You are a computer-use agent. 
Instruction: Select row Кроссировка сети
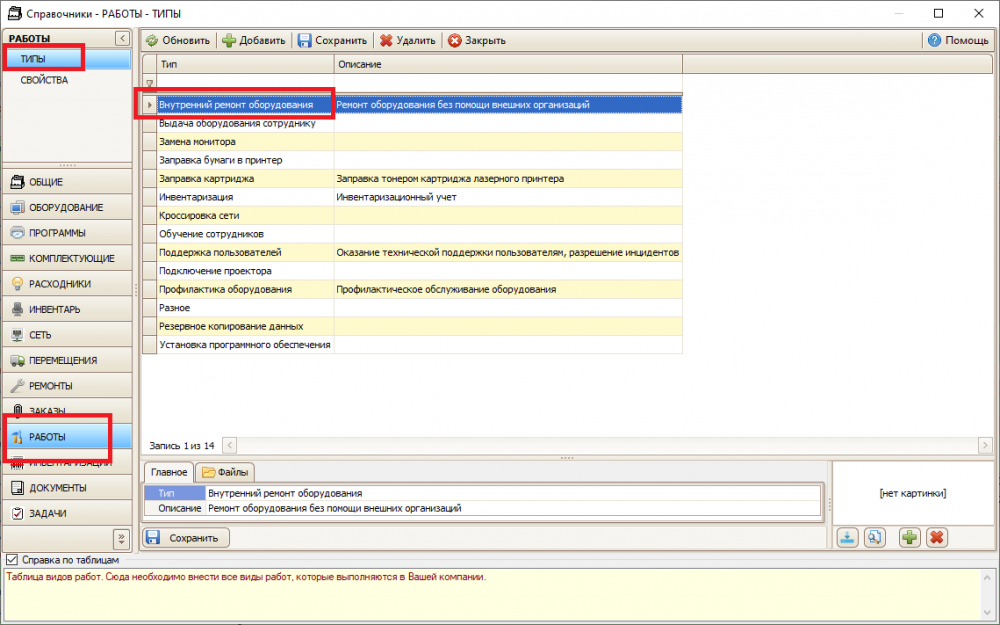coord(412,216)
